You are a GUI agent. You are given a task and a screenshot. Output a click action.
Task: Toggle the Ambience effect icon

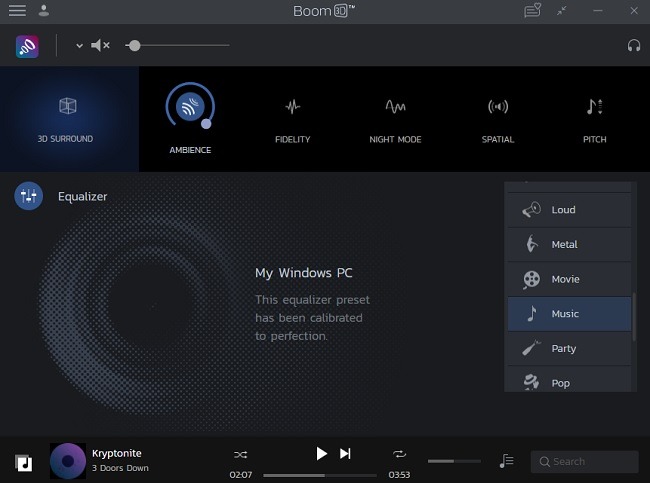tap(190, 107)
